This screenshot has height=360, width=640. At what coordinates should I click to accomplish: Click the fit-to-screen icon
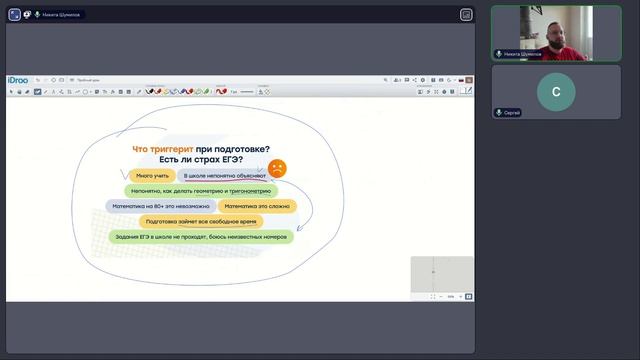(433, 297)
